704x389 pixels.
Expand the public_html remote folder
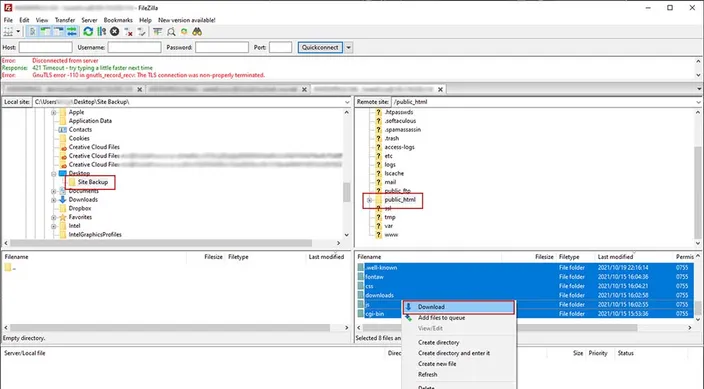(369, 200)
